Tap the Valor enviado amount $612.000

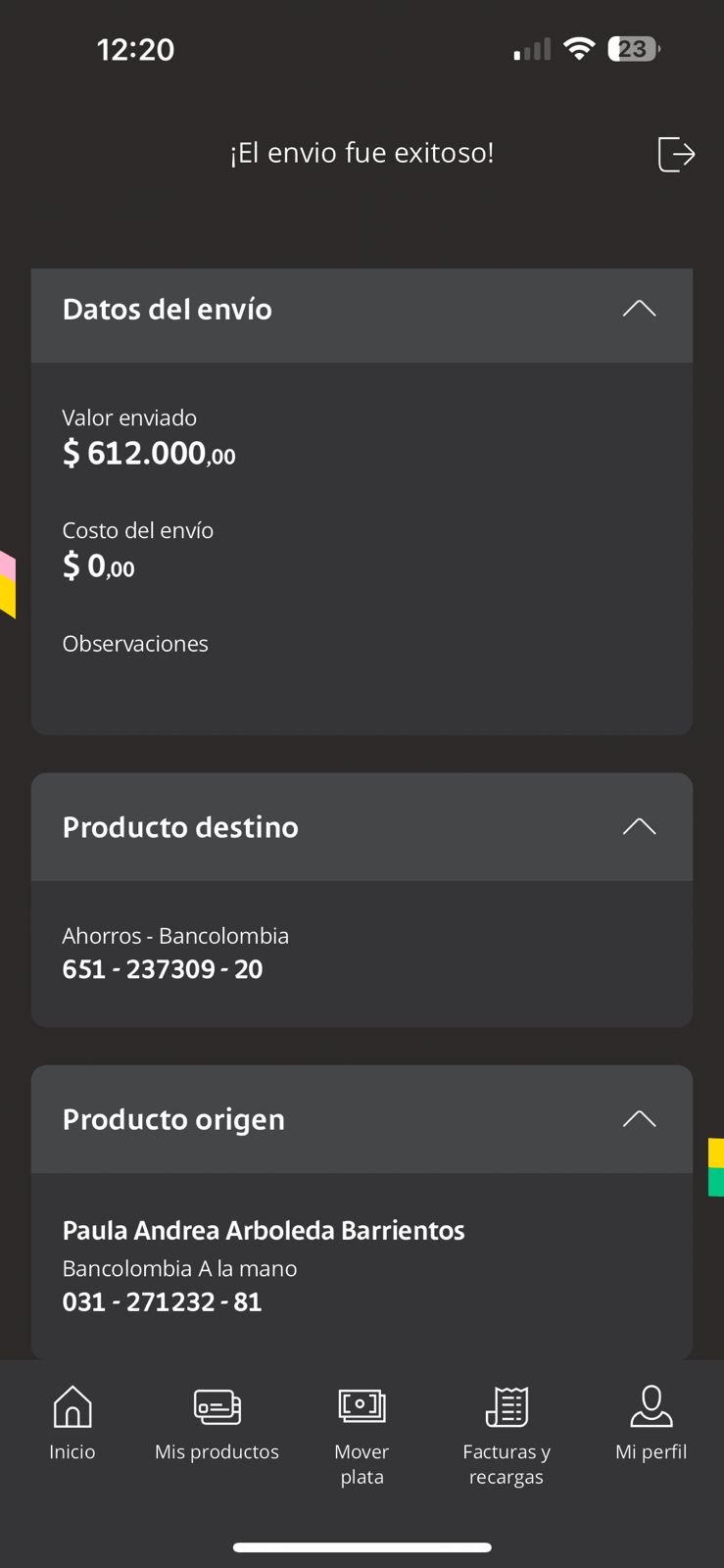149,454
